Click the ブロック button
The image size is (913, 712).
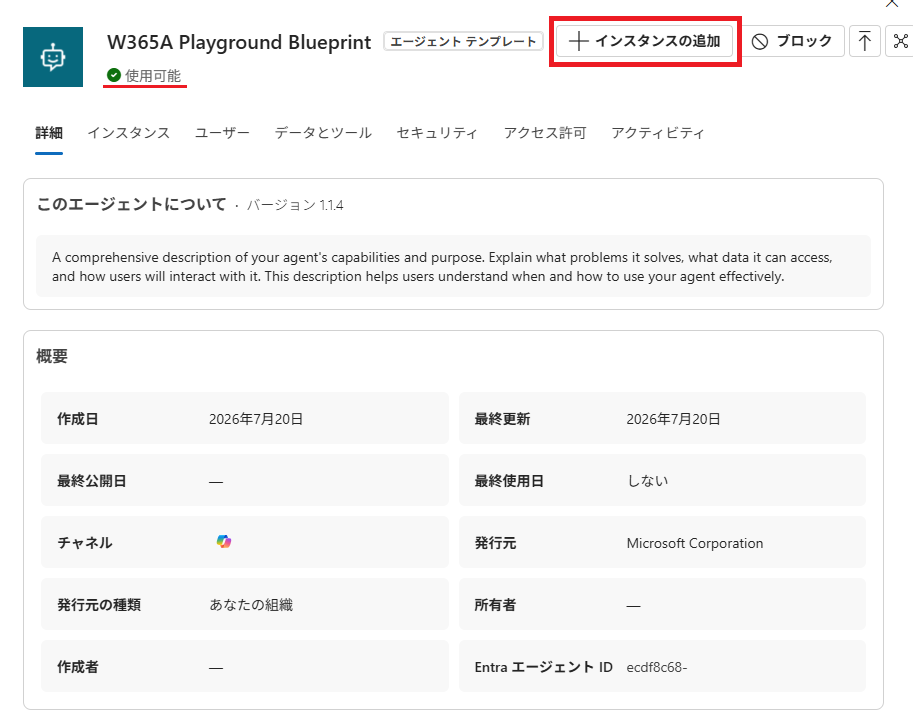pos(793,41)
